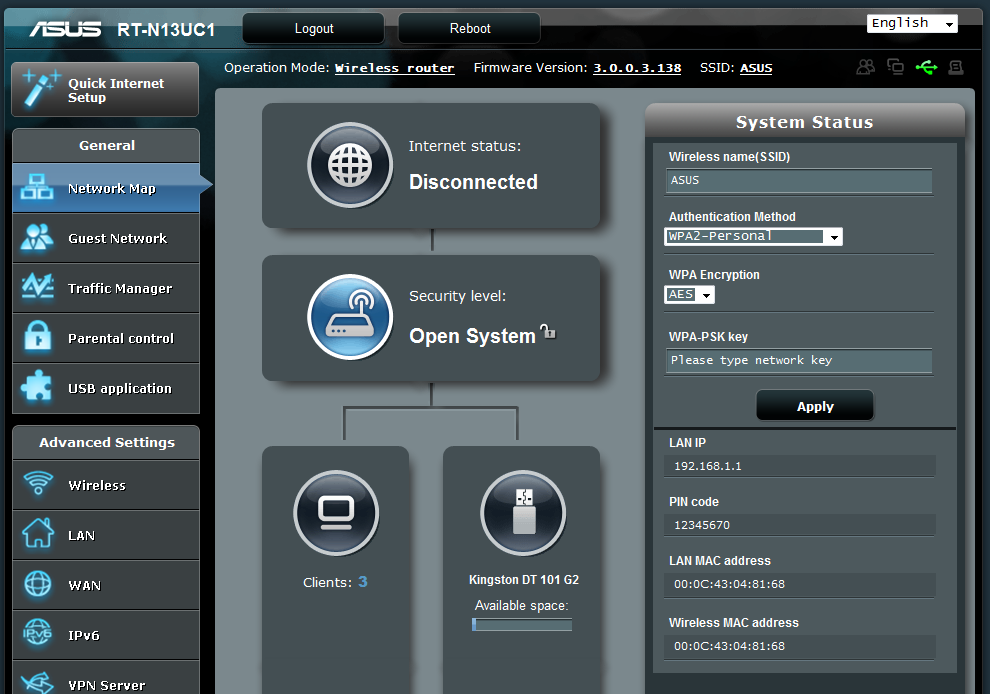Viewport: 990px width, 694px height.
Task: Open Parental control settings
Action: click(106, 338)
